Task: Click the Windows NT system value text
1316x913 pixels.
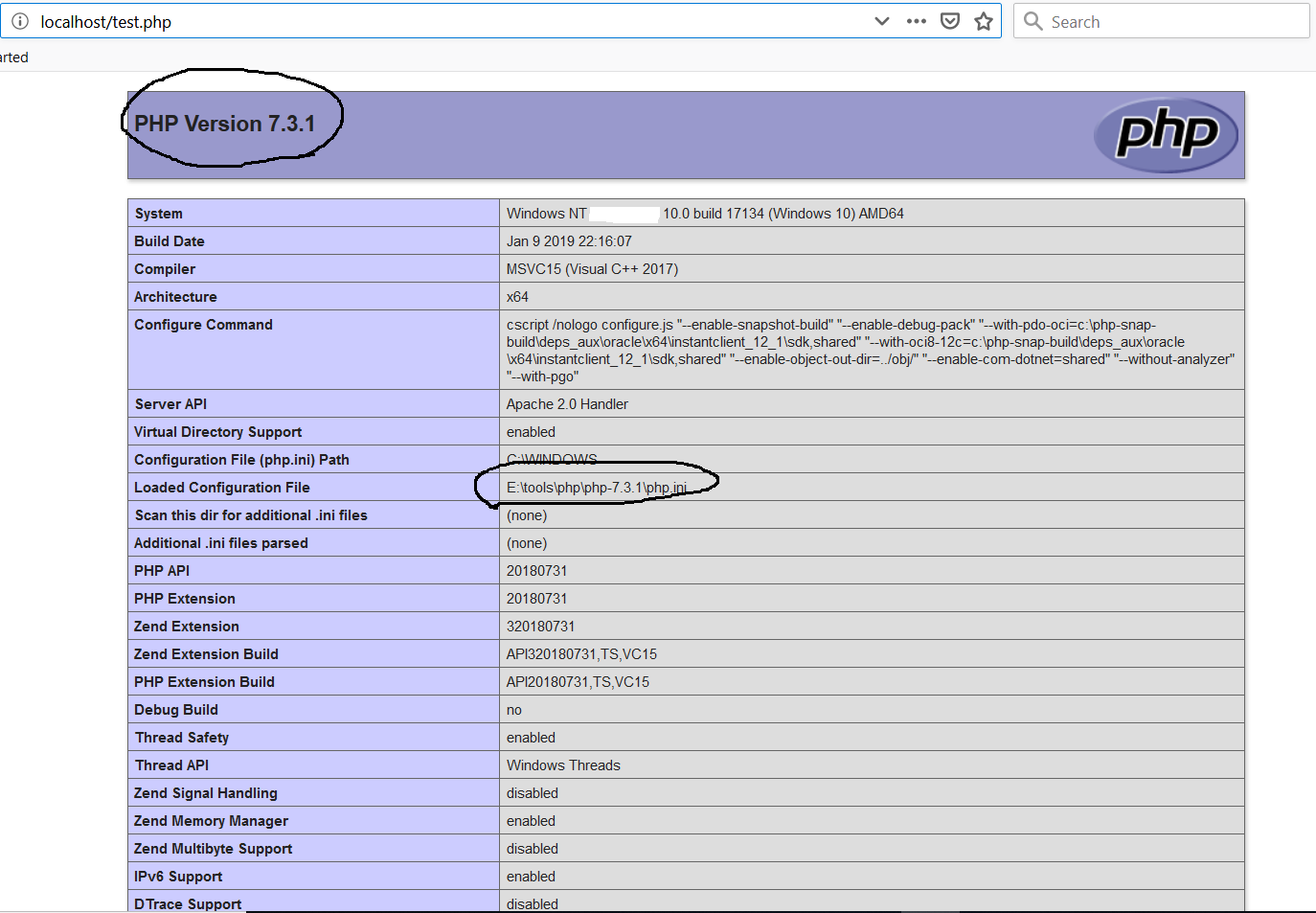Action: tap(705, 214)
